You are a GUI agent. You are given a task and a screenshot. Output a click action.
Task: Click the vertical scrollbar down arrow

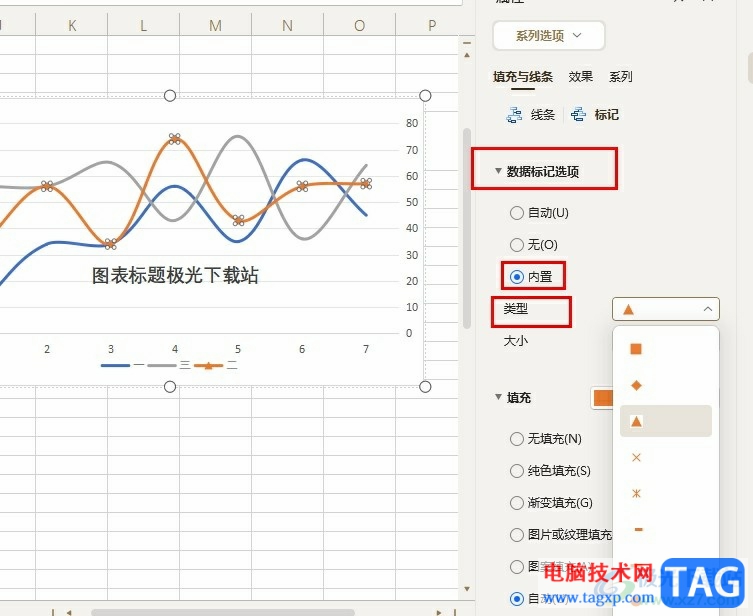[x=467, y=589]
